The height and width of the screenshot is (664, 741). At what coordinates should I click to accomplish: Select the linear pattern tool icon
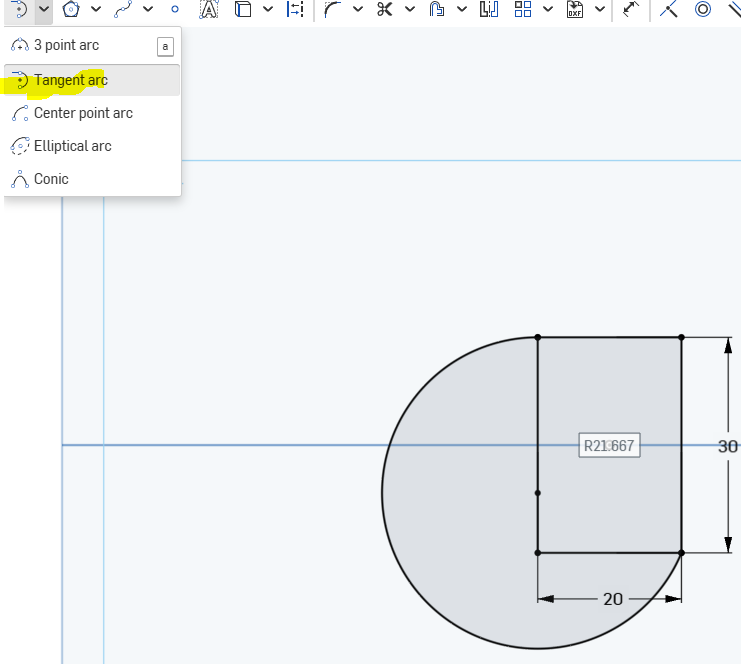[523, 10]
